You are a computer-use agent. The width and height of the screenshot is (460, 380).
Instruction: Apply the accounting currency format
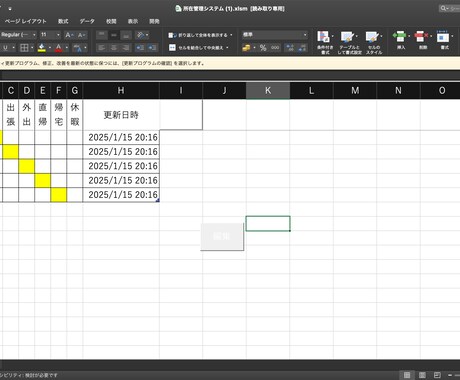[246, 48]
